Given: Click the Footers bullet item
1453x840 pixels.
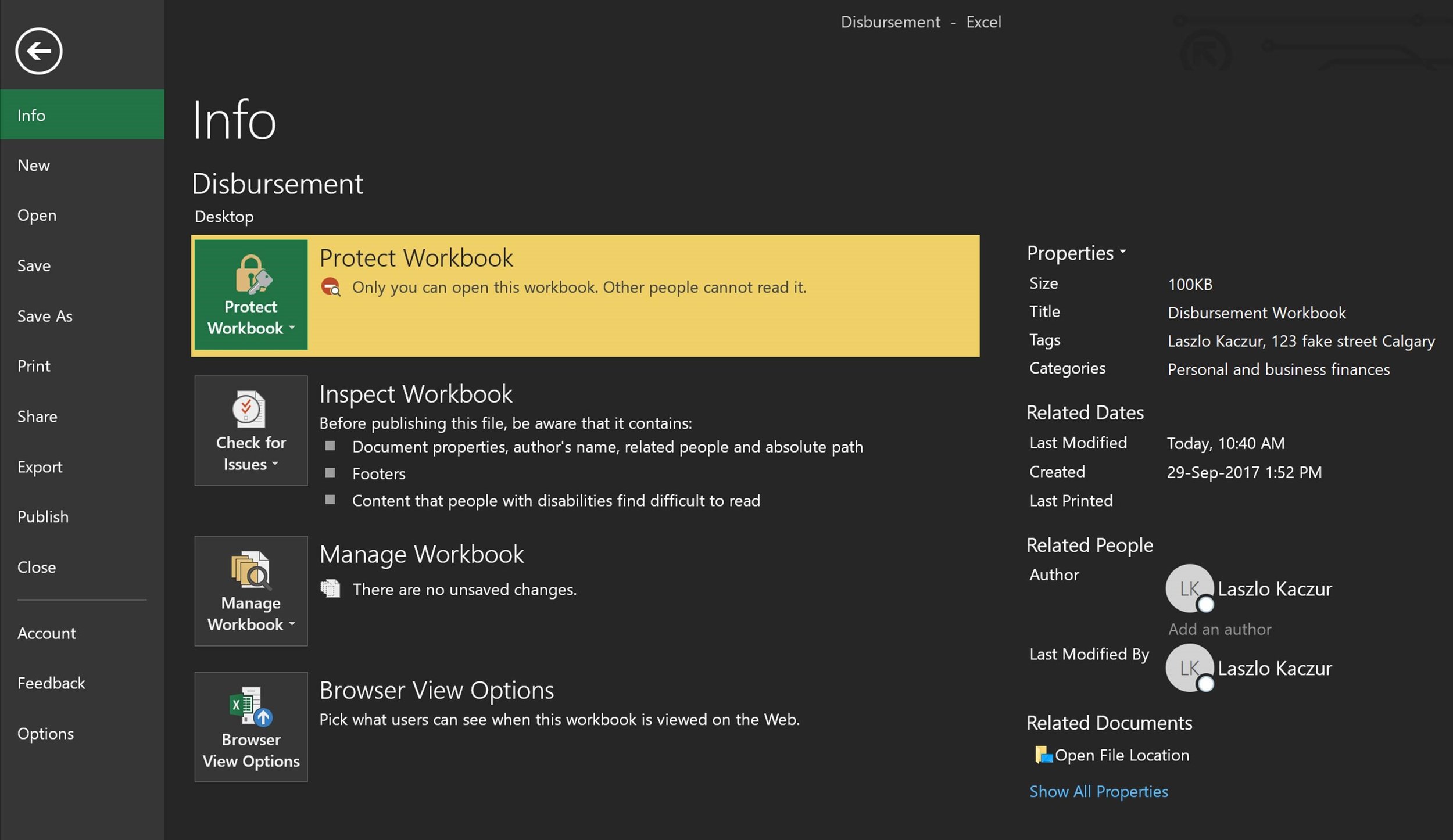Looking at the screenshot, I should point(378,474).
